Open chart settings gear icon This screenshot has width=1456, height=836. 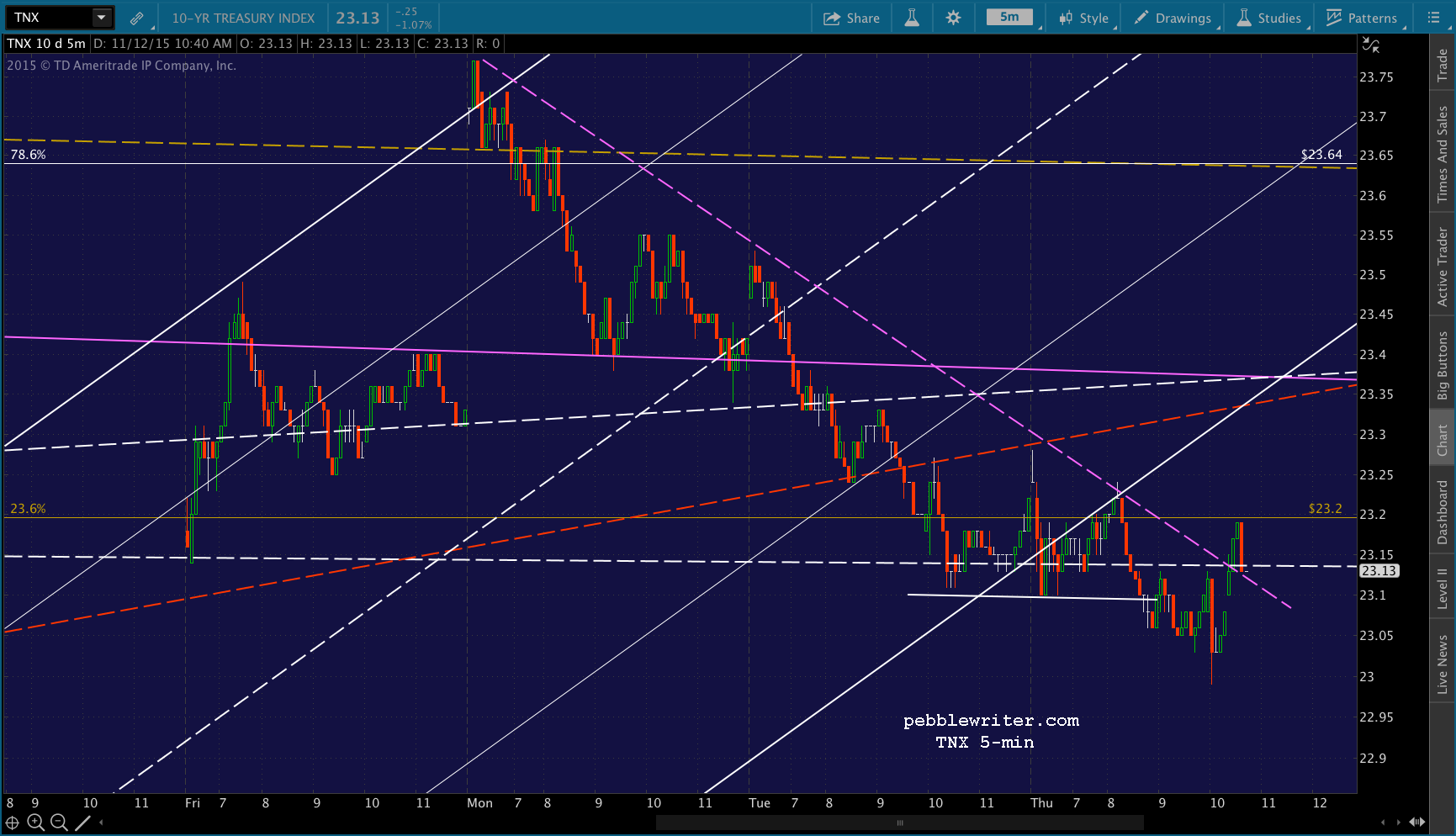point(953,18)
